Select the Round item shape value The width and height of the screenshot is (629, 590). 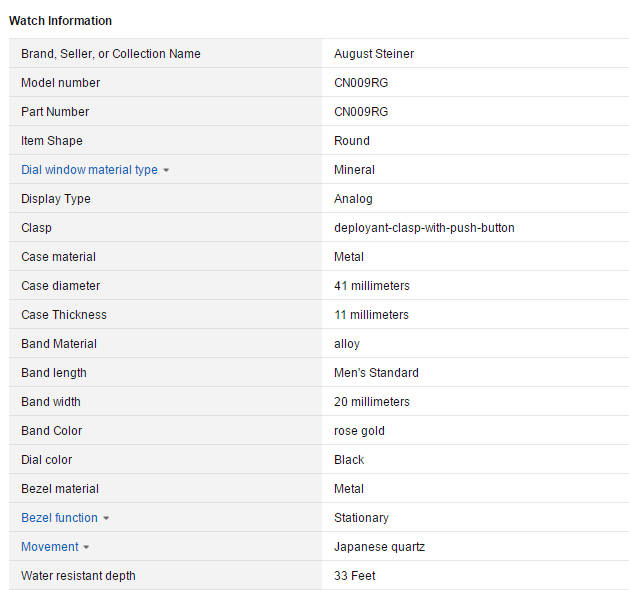tap(352, 141)
